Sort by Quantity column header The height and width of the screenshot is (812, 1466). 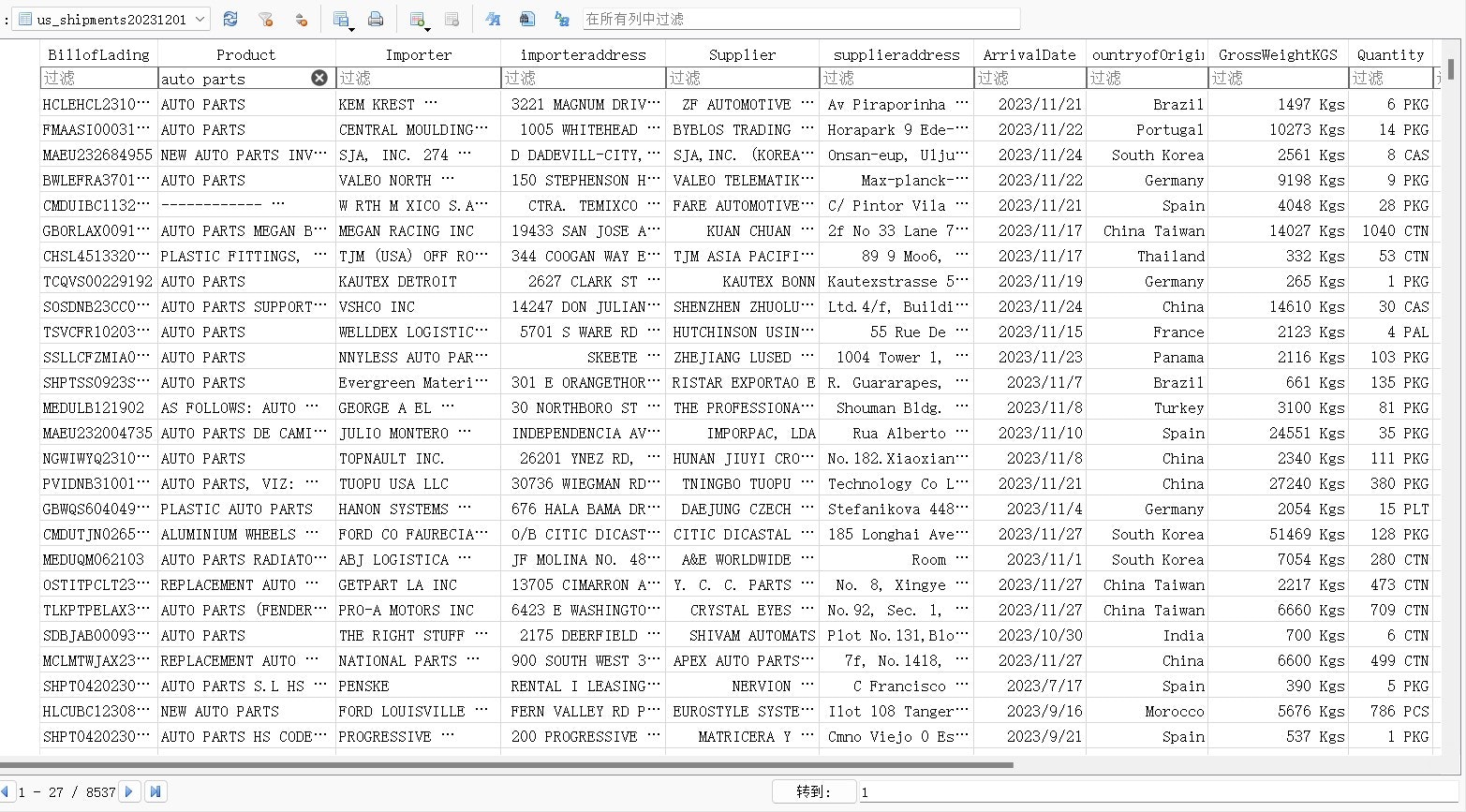[1390, 54]
